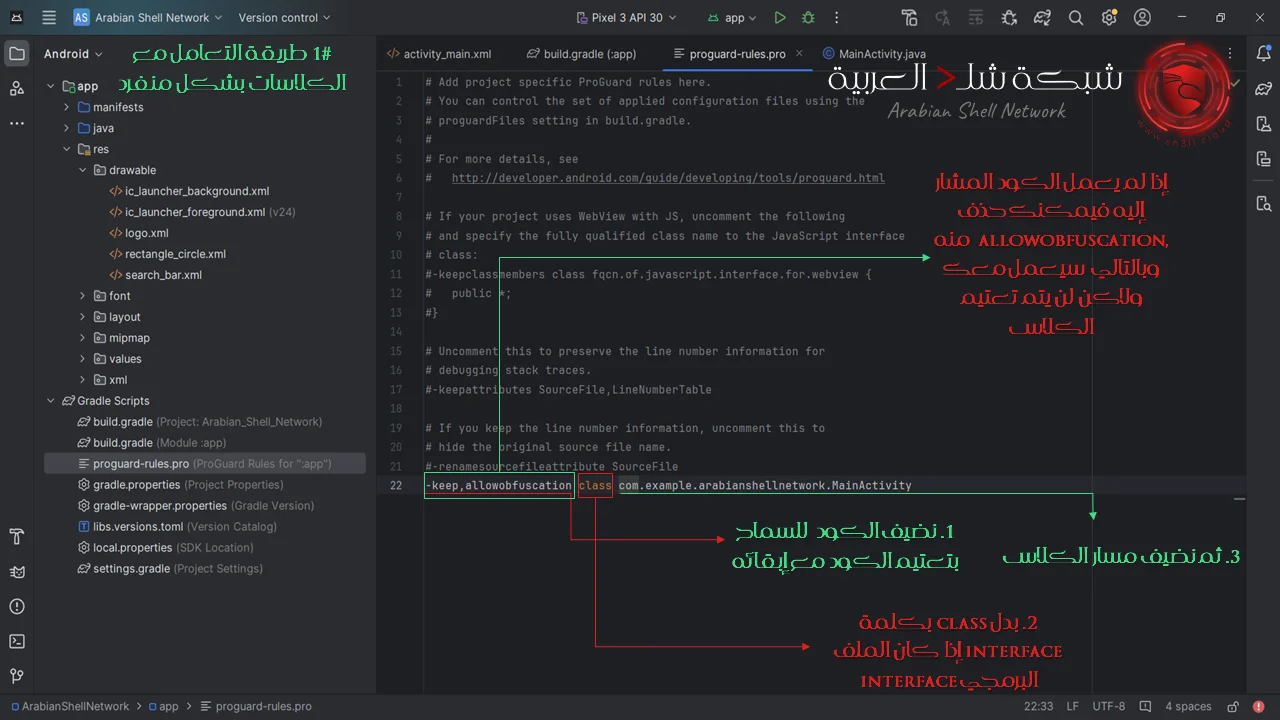Open the app run configuration dropdown
Screen dimensions: 1280x720
(x=732, y=18)
